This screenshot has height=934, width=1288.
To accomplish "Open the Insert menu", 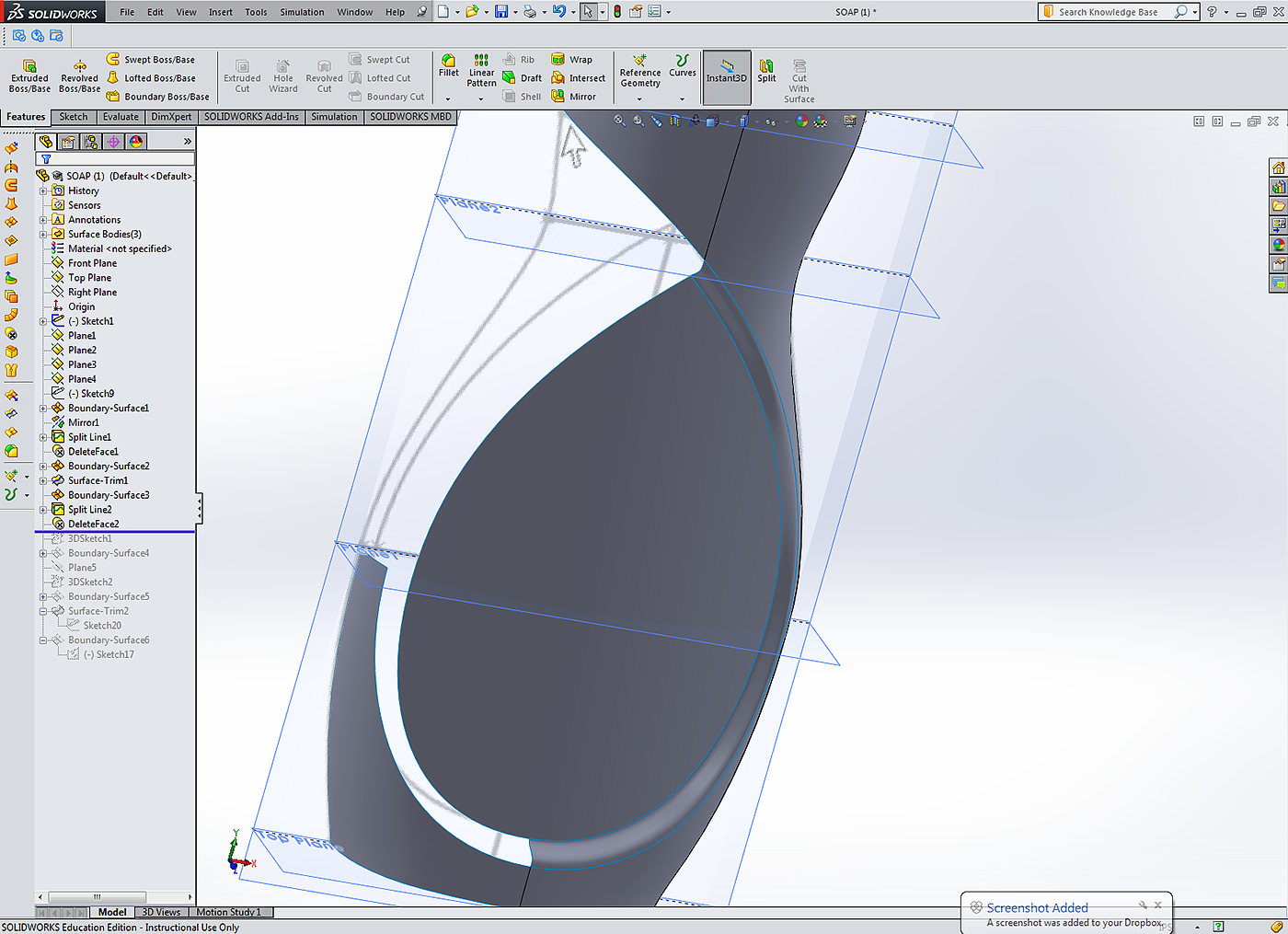I will point(220,12).
